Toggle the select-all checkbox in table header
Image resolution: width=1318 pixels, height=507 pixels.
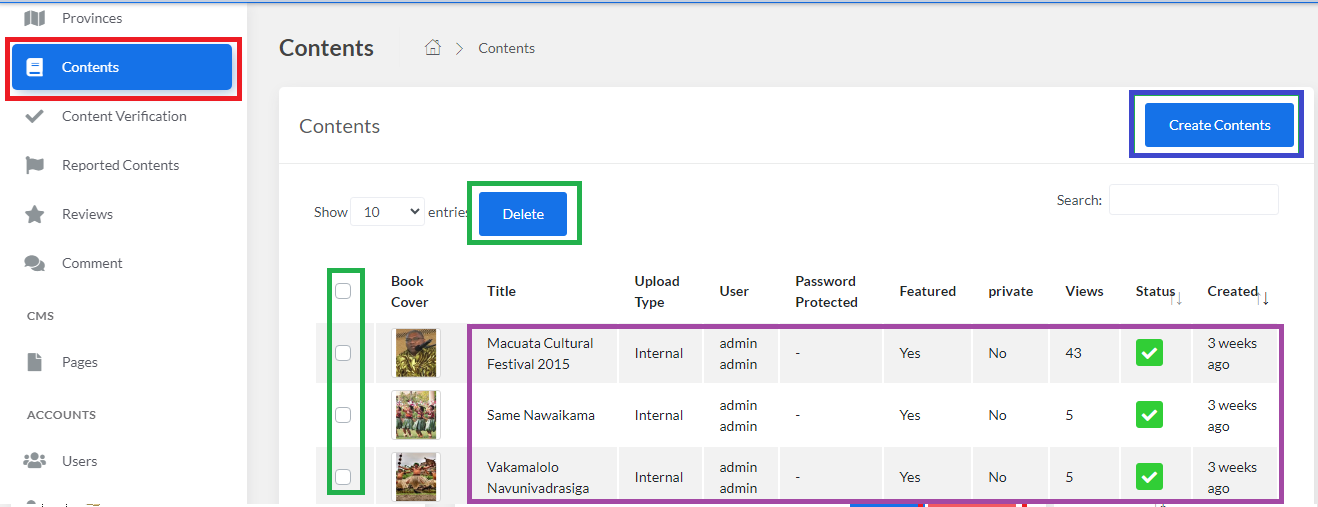343,291
